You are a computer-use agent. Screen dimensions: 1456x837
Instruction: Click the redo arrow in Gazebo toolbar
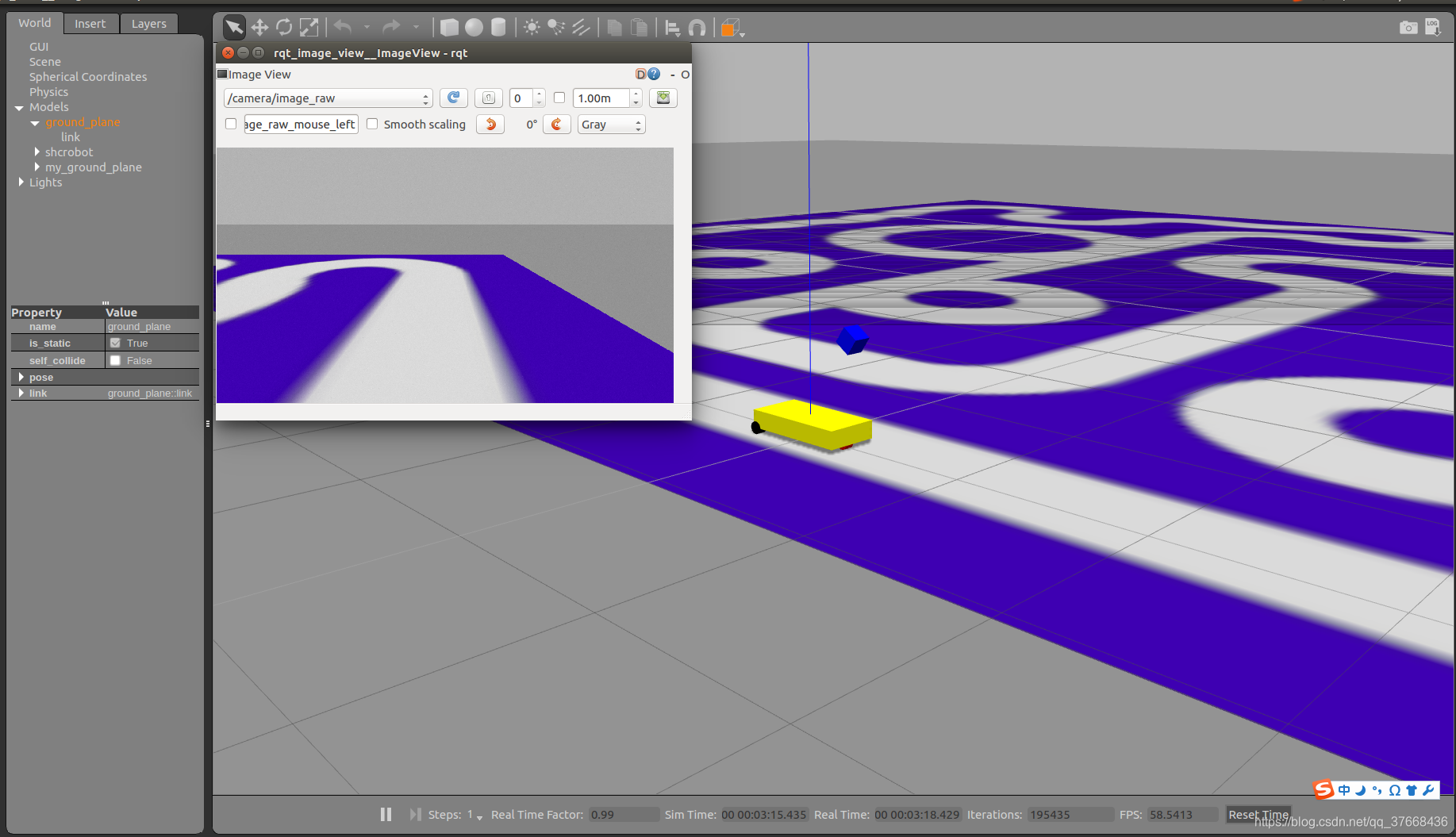pyautogui.click(x=391, y=27)
